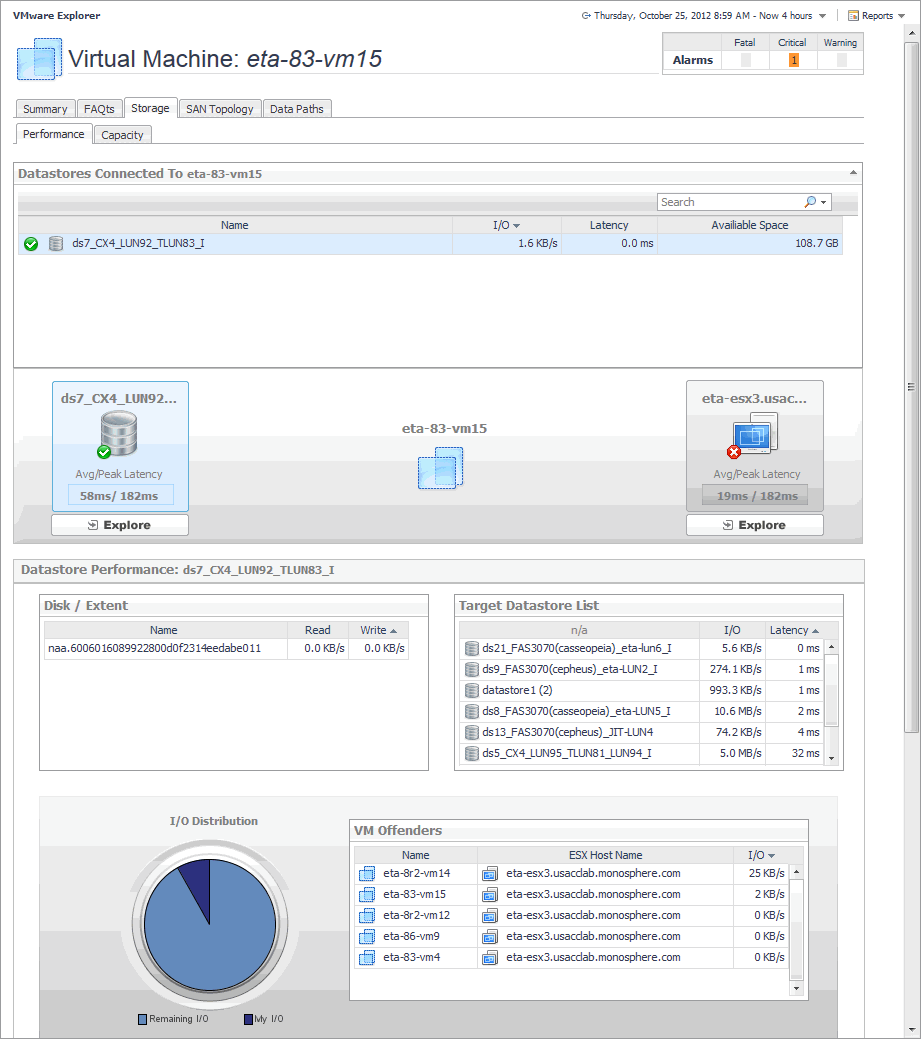Click datastore icon next to ds13_FAS3070(cepheus)_JIT-LUN4

pos(472,732)
